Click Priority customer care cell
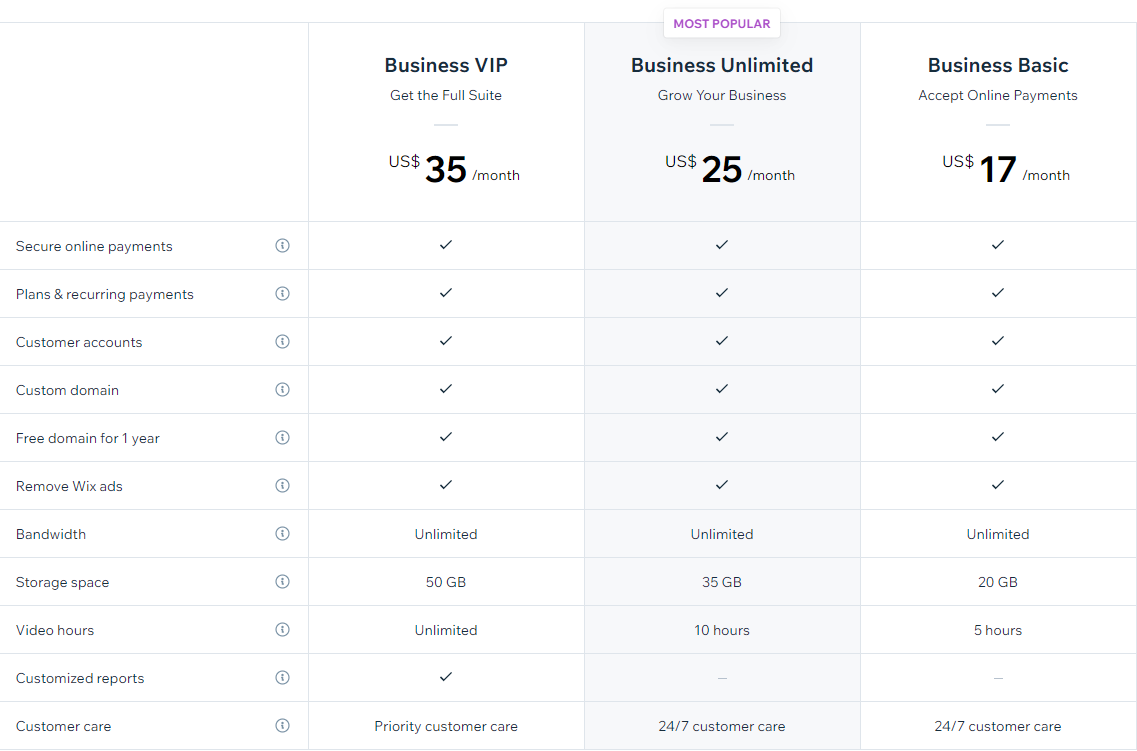The width and height of the screenshot is (1137, 751). 446,726
